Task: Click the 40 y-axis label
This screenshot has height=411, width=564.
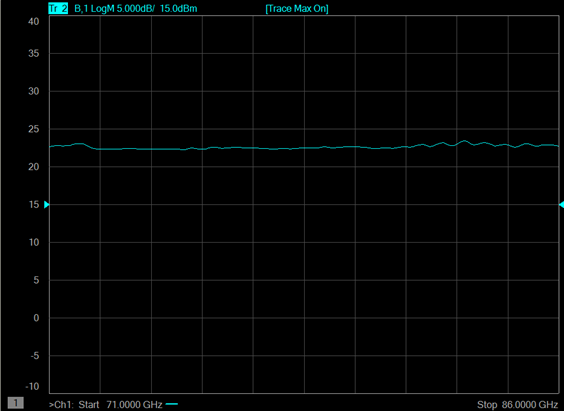Action: pos(33,22)
